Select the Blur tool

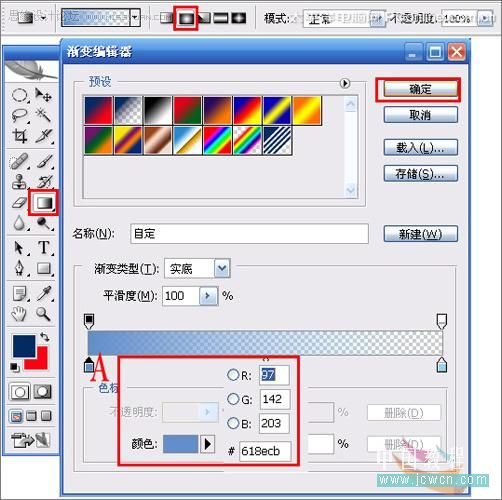coord(19,223)
